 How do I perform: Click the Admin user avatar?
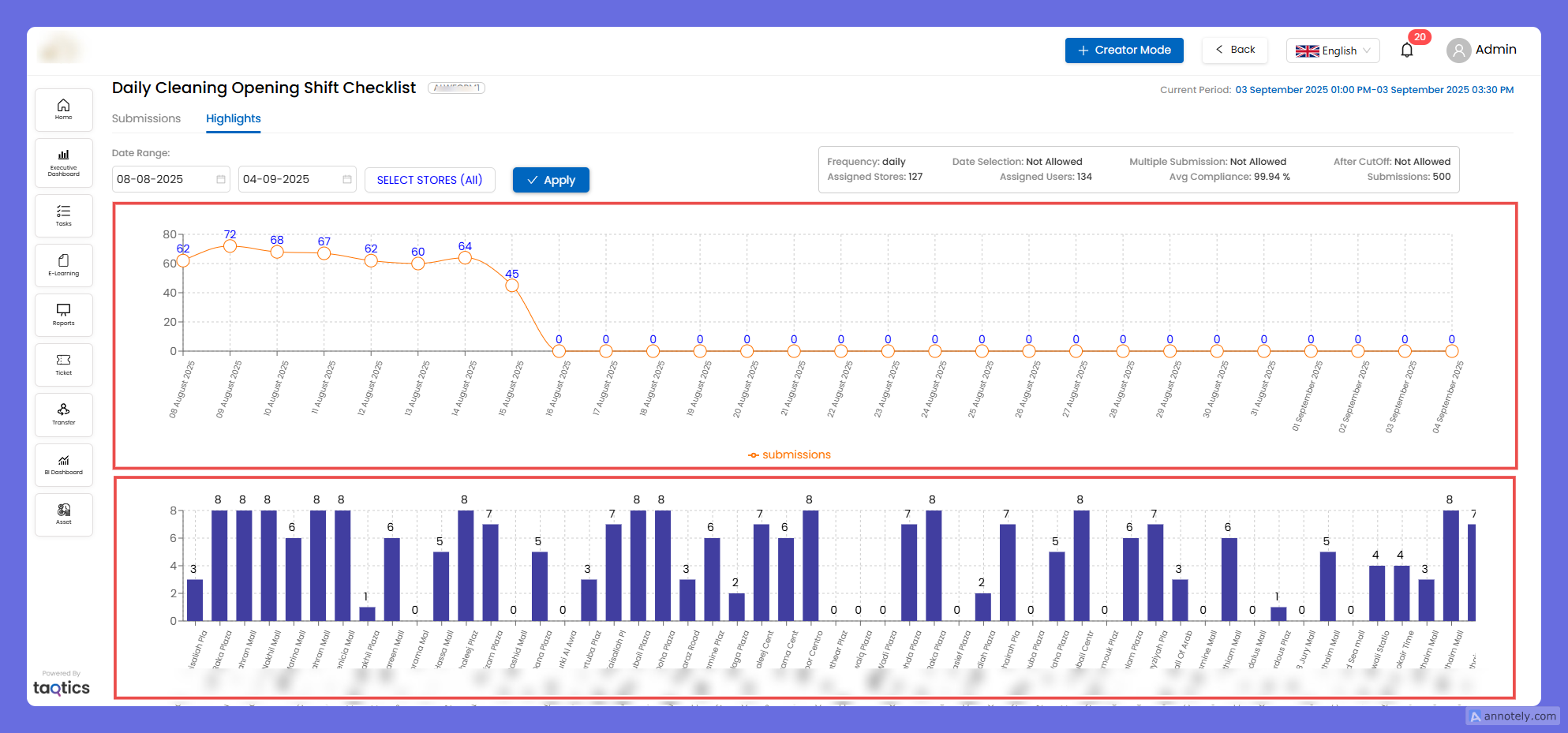point(1458,50)
